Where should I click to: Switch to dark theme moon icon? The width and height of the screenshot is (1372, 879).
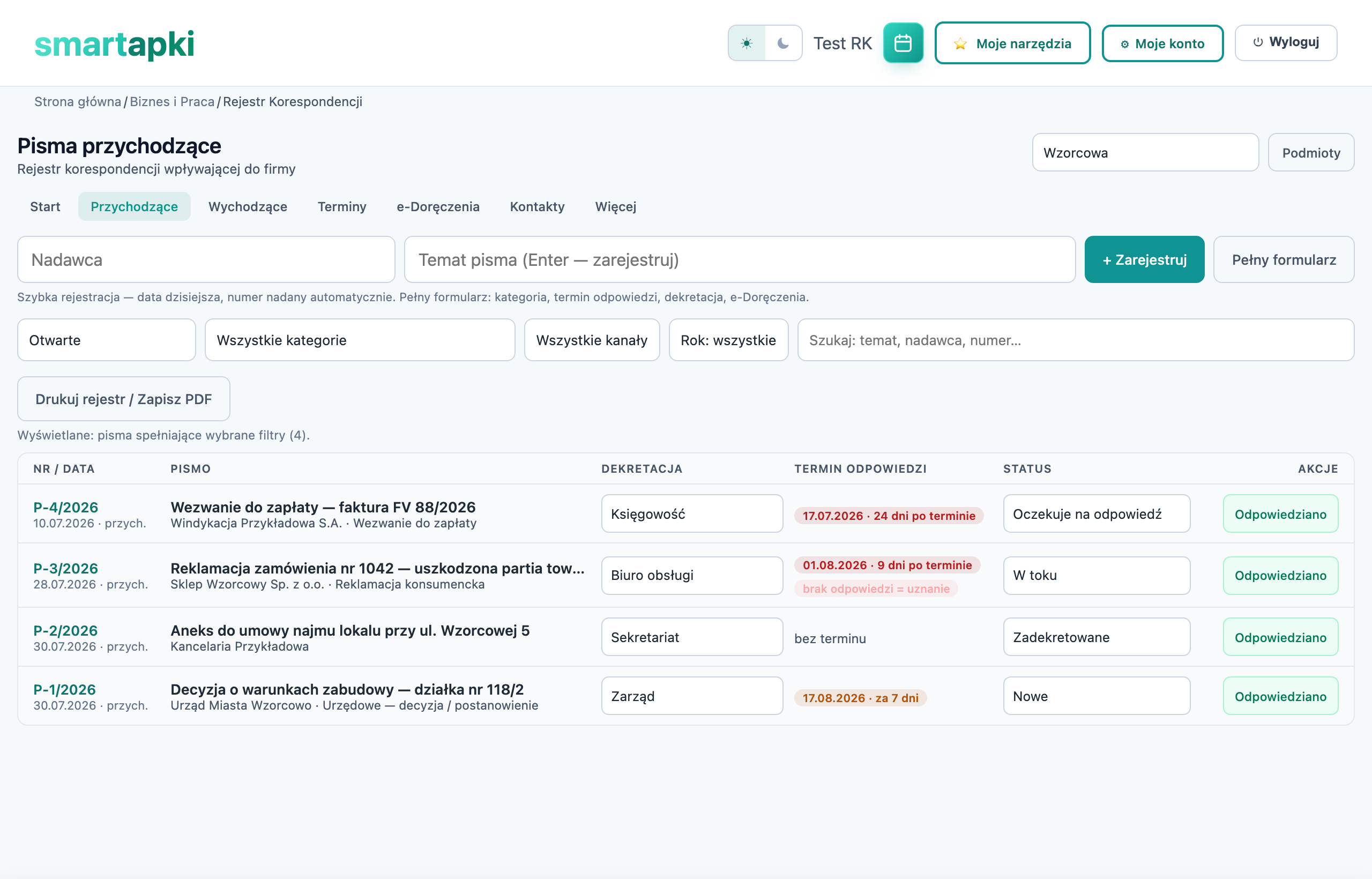tap(783, 43)
